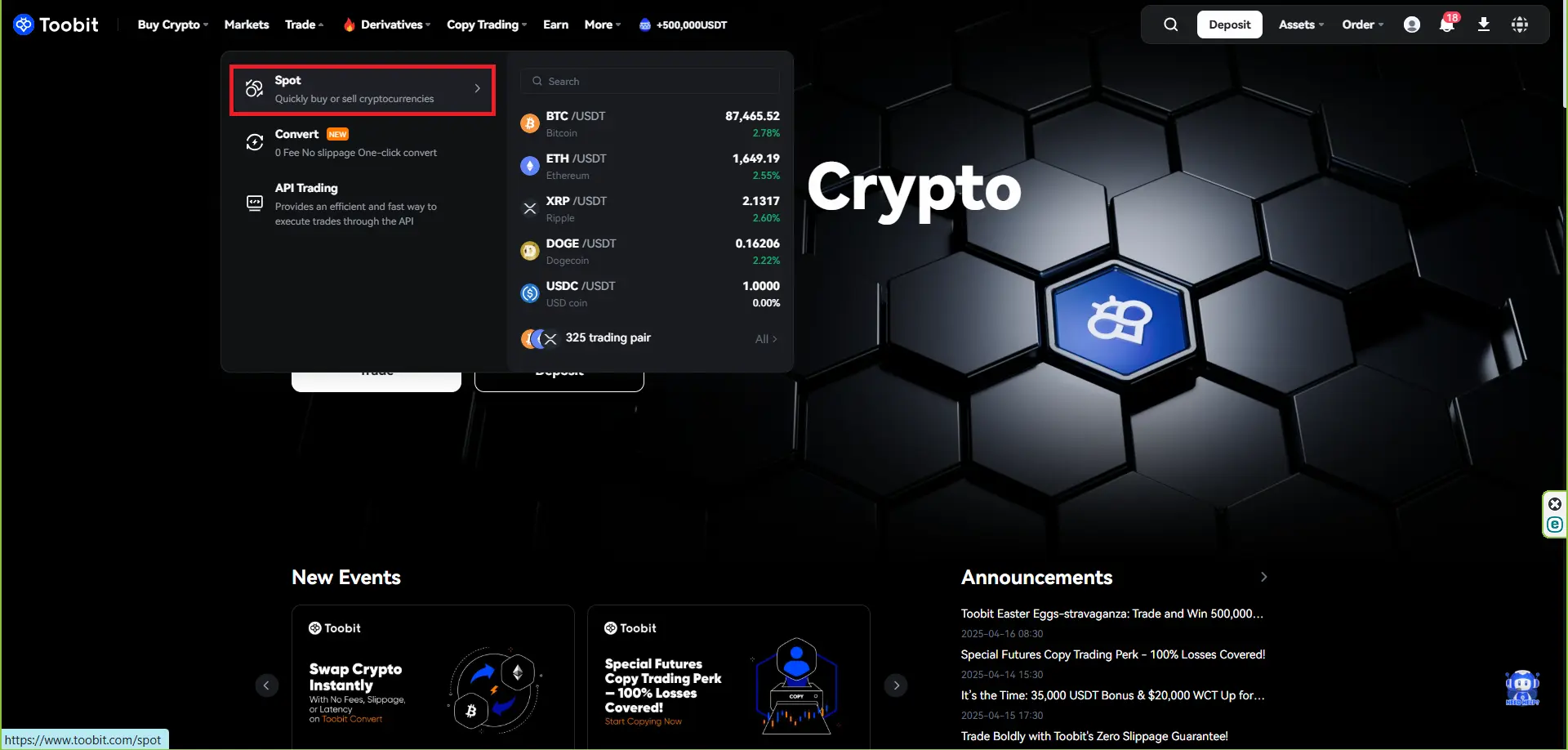This screenshot has height=750, width=1568.
Task: Open the Toobit Easter Eggs-stravaganza announcement
Action: [x=1111, y=614]
